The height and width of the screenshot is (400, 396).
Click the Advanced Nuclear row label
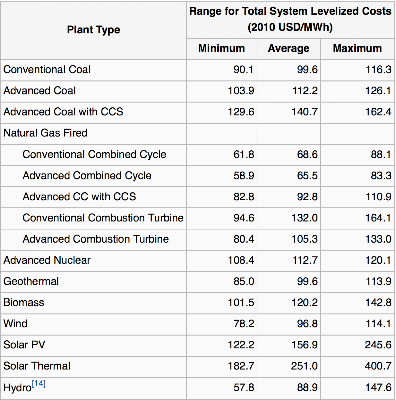point(47,260)
